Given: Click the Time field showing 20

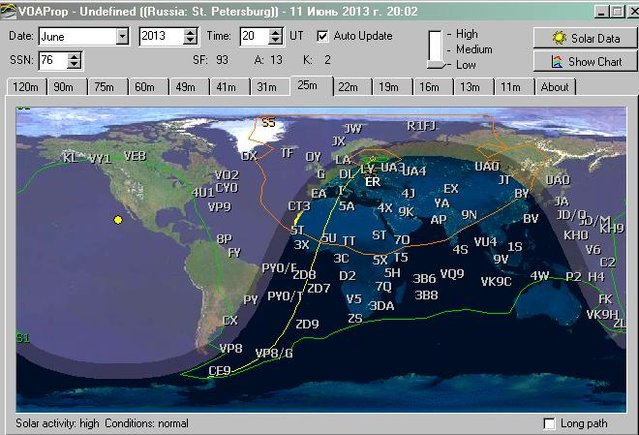Looking at the screenshot, I should pos(255,36).
